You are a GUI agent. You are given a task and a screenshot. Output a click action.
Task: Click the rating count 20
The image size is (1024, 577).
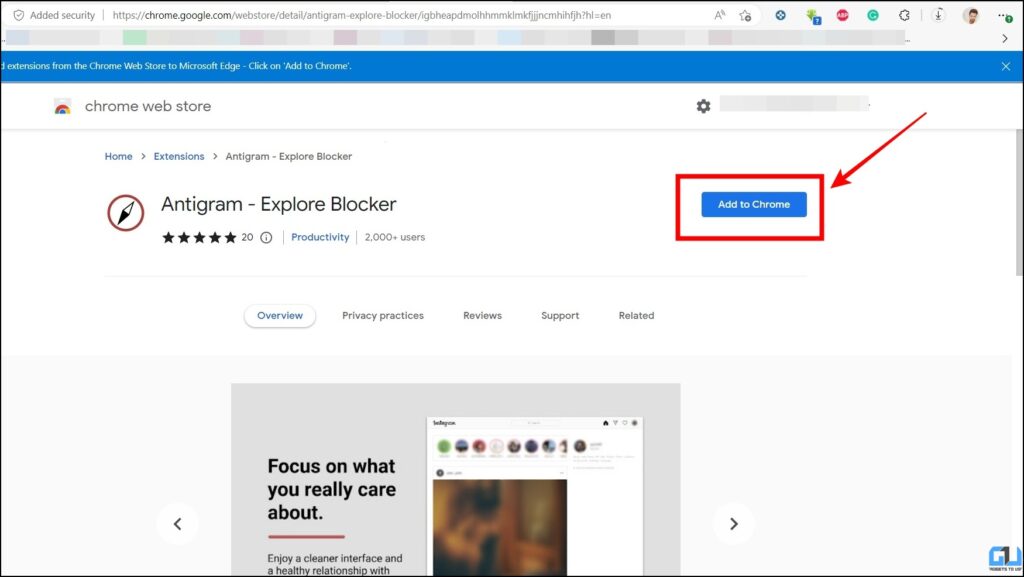point(247,237)
